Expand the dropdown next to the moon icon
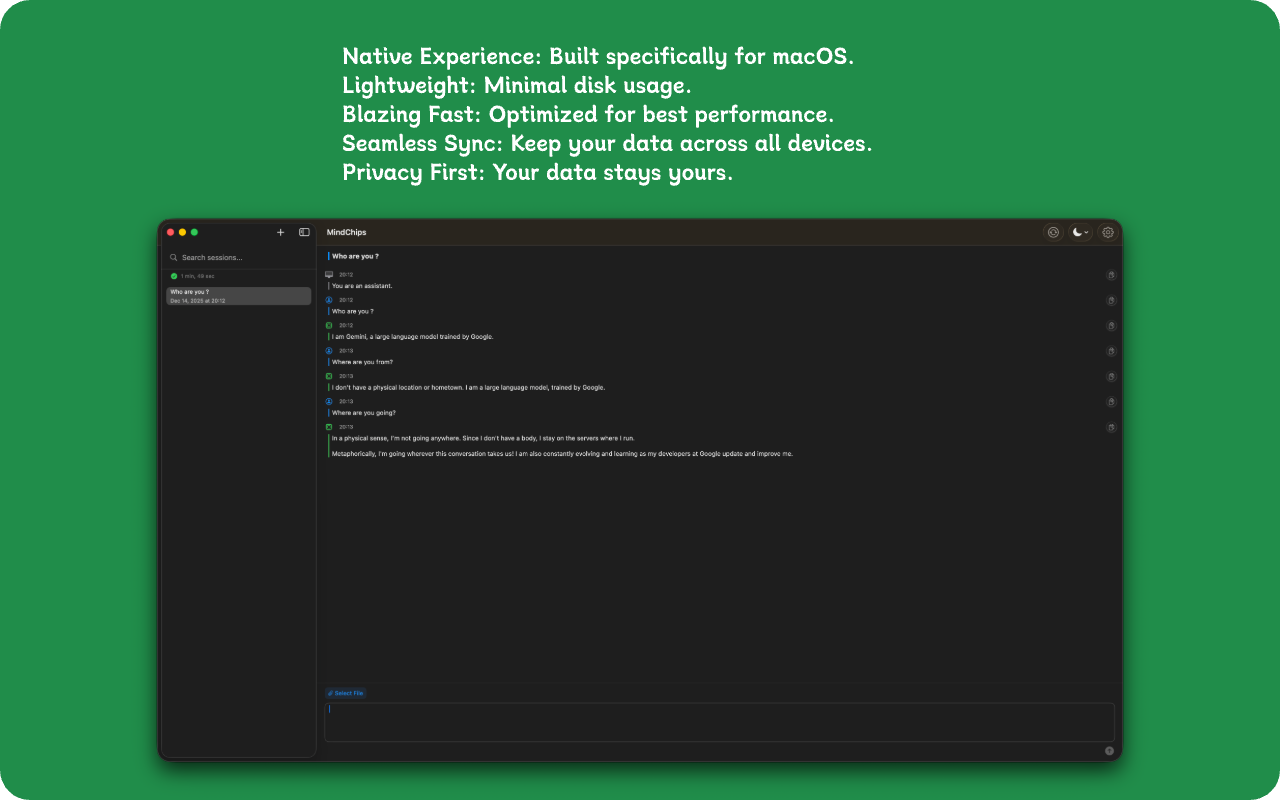 click(1087, 232)
